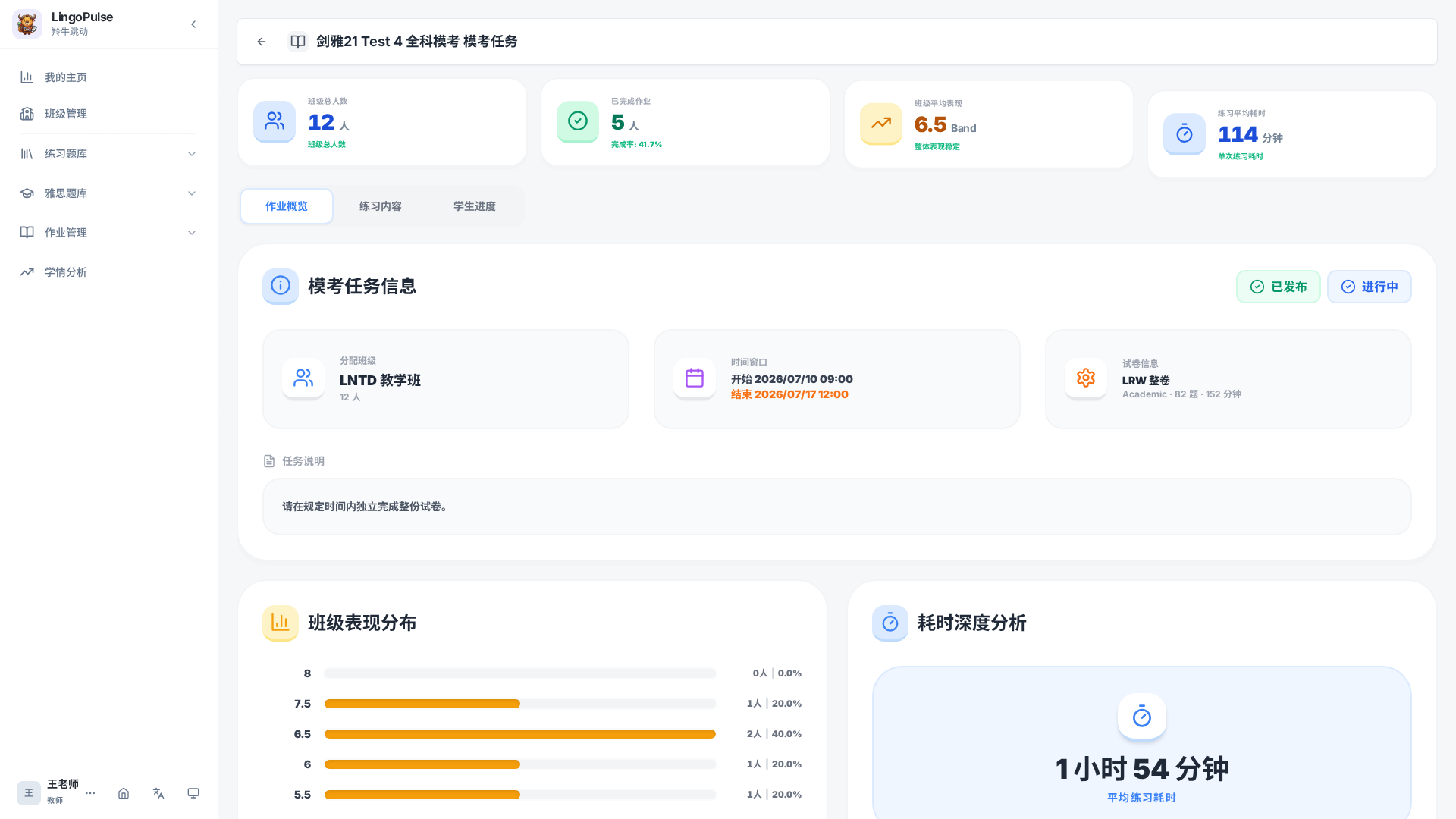Click the 已完成作业 check circle icon
Viewport: 1456px width, 819px height.
point(578,121)
